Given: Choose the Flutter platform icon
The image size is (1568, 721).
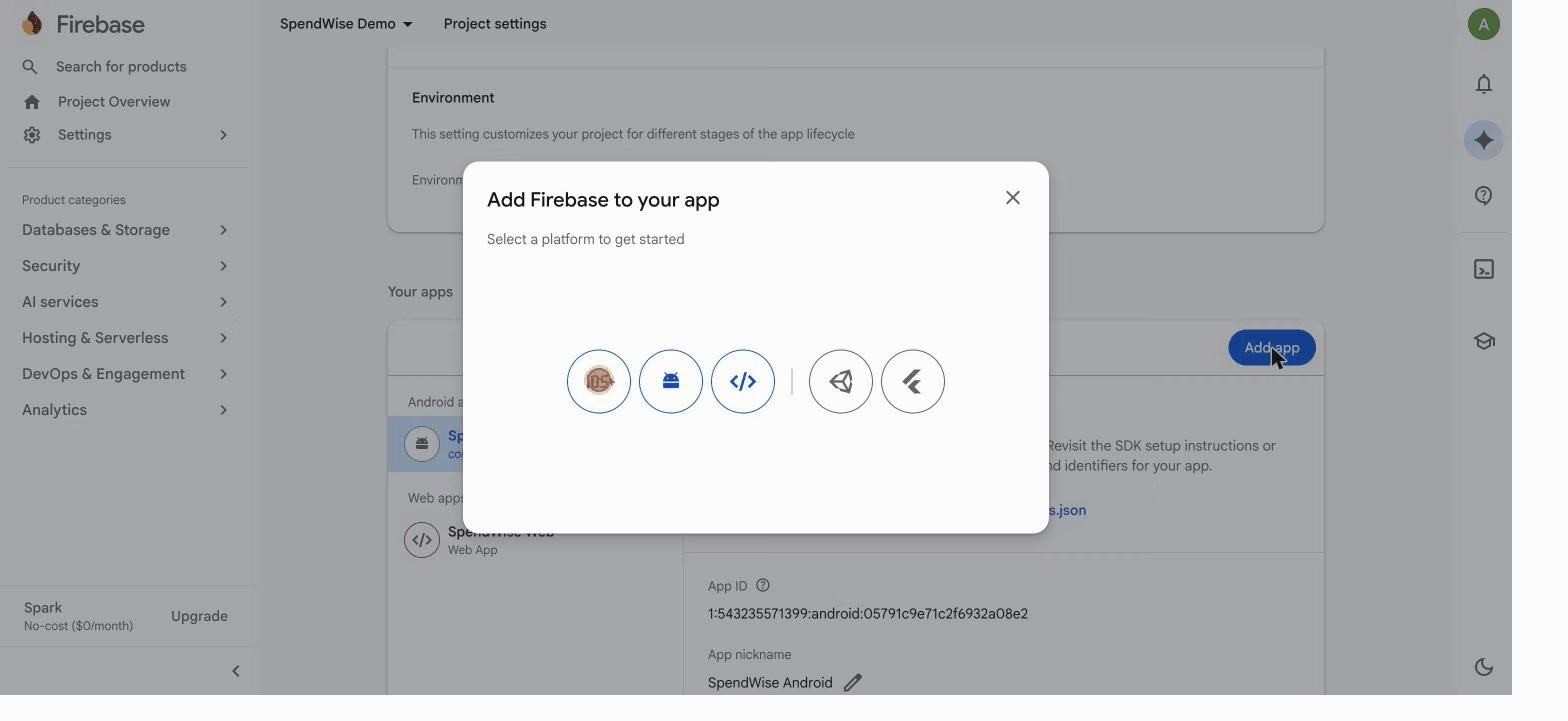Looking at the screenshot, I should (x=913, y=381).
